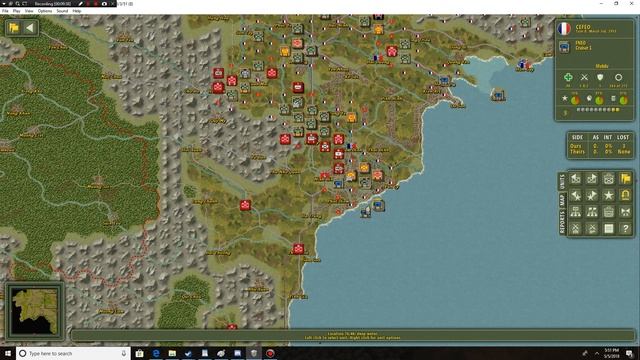The width and height of the screenshot is (640, 360).
Task: Click the first crossed swords icon in bottom row
Action: pos(576,229)
